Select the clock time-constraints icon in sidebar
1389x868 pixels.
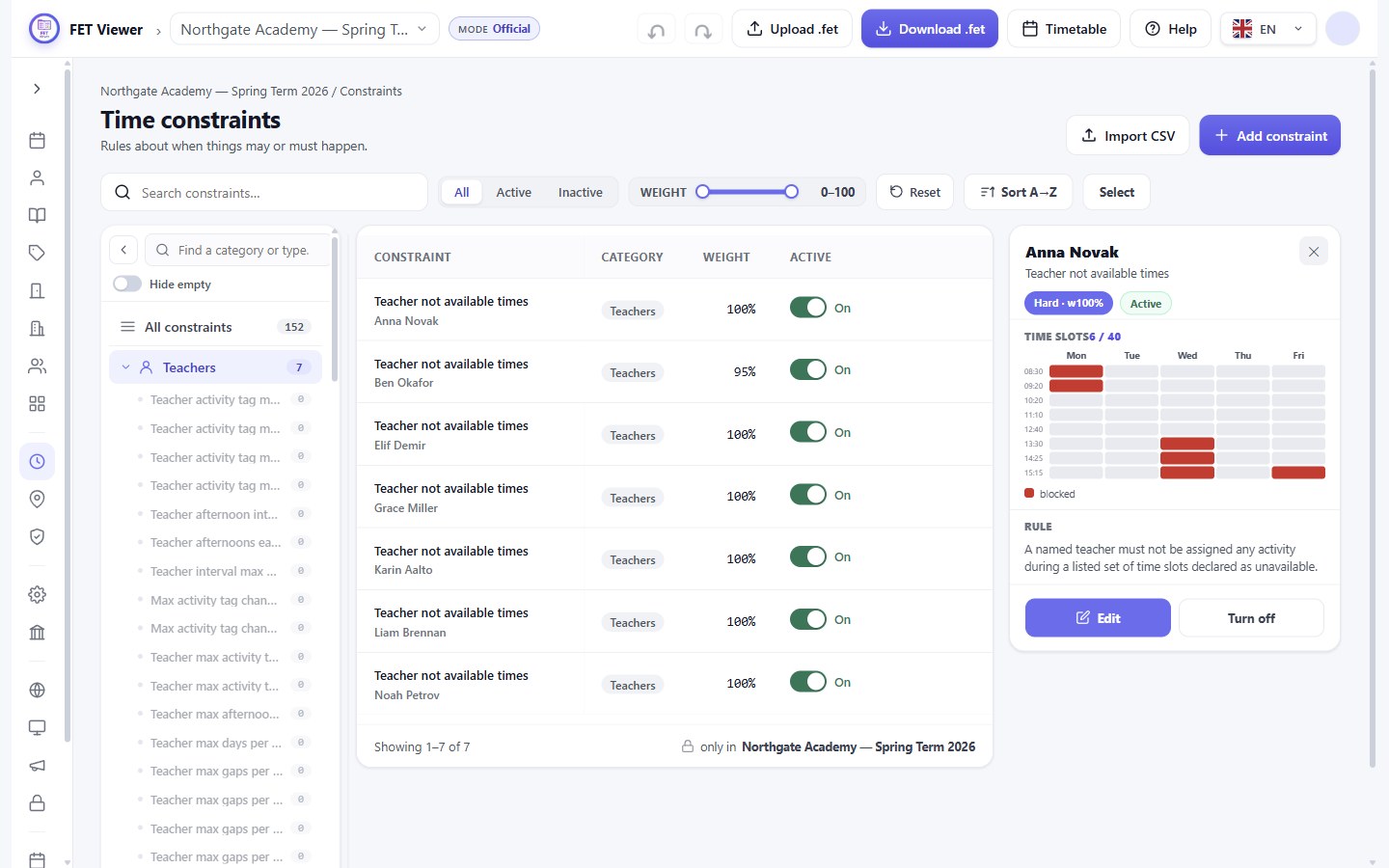pos(37,462)
